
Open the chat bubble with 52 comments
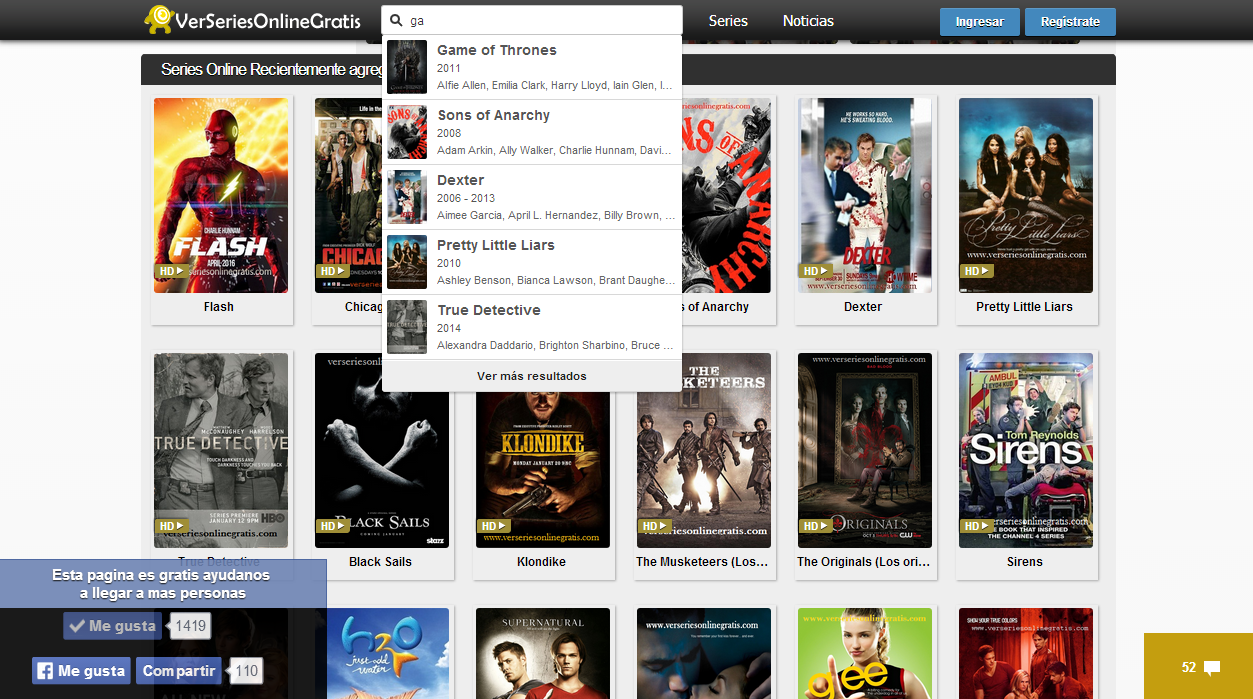coord(1199,667)
